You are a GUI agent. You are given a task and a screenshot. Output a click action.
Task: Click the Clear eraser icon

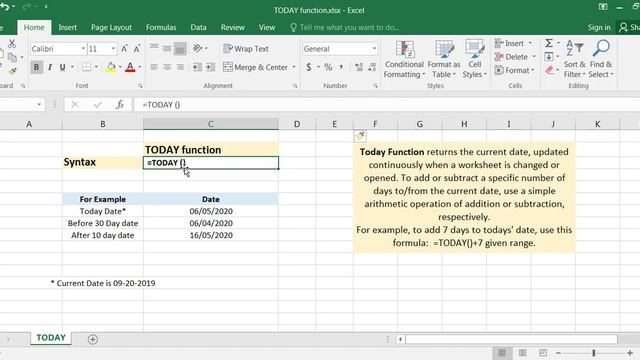pyautogui.click(x=550, y=70)
